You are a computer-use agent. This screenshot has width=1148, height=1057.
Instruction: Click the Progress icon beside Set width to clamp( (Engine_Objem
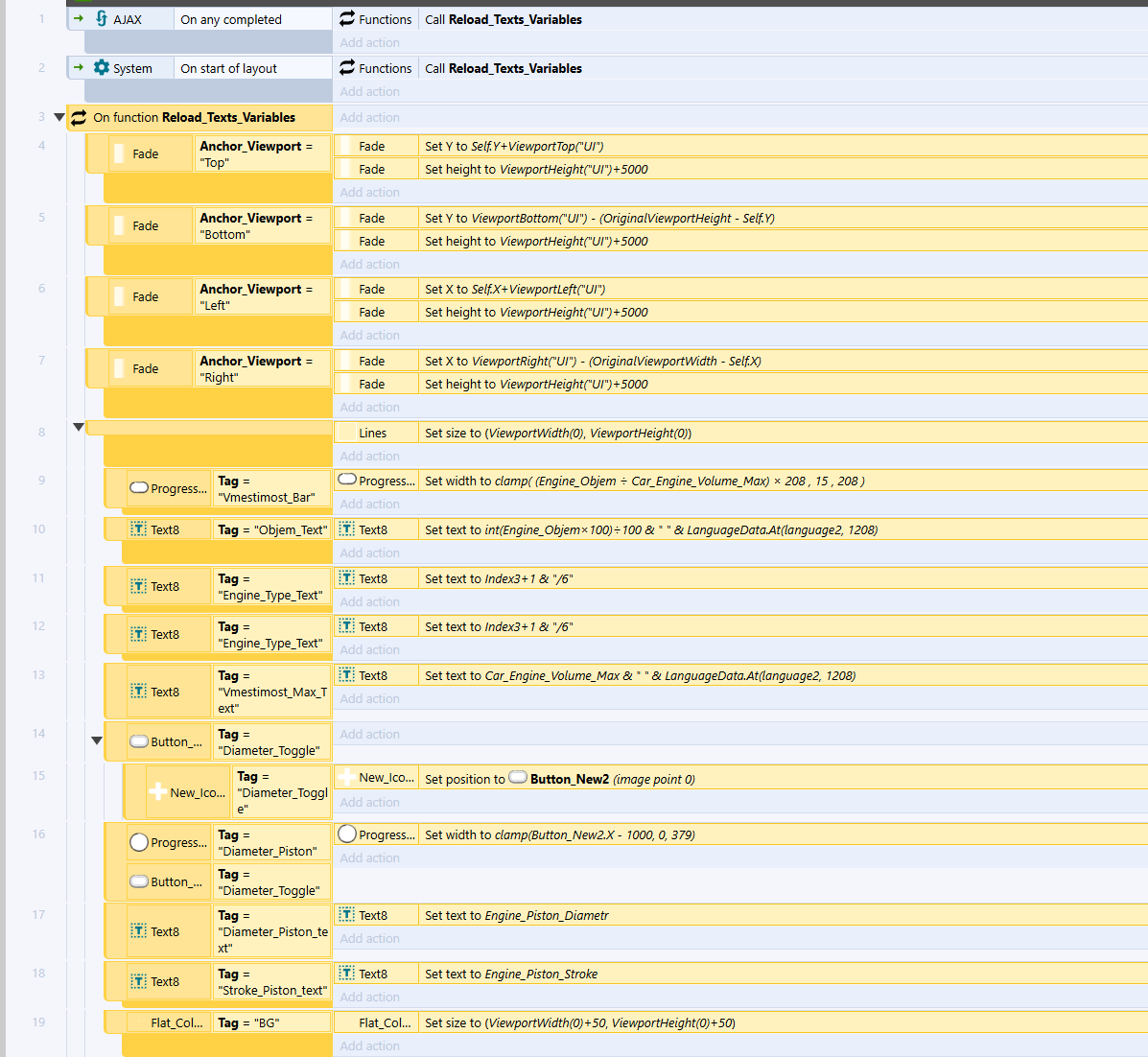(x=347, y=481)
